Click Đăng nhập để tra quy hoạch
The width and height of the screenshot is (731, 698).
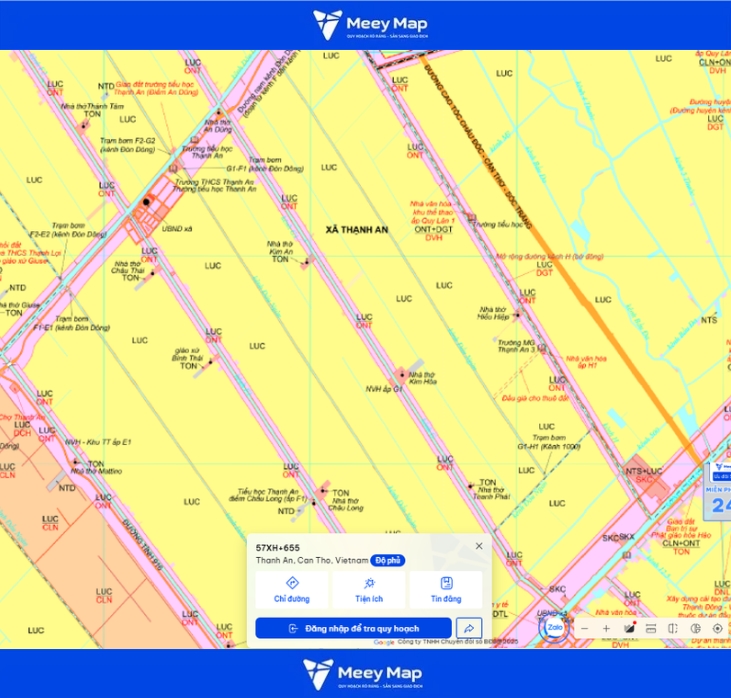(x=353, y=629)
